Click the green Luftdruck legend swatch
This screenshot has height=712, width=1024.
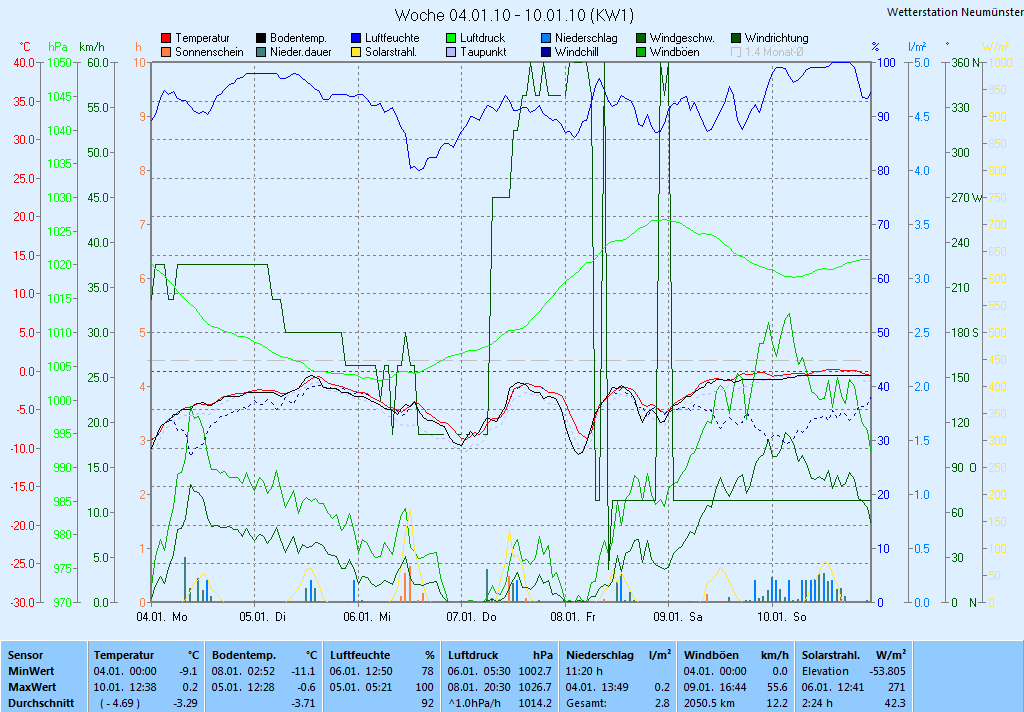click(451, 39)
